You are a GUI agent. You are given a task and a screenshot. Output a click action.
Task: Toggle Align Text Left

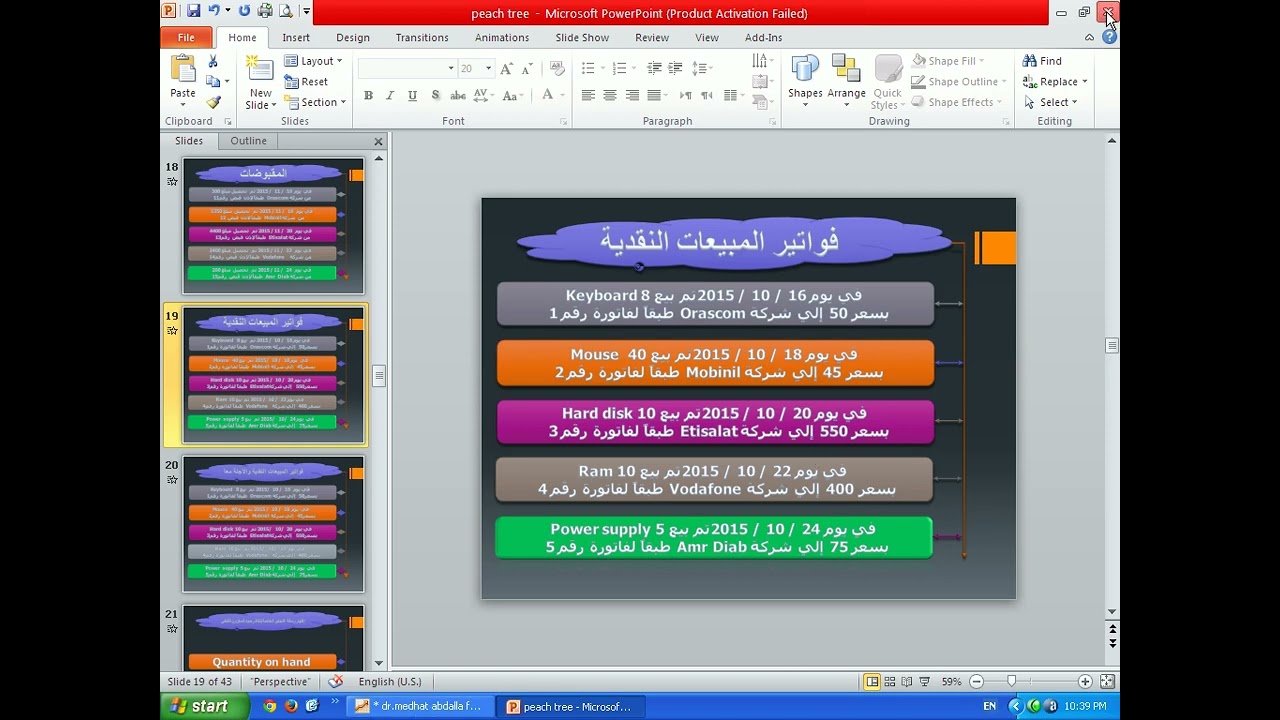click(588, 96)
